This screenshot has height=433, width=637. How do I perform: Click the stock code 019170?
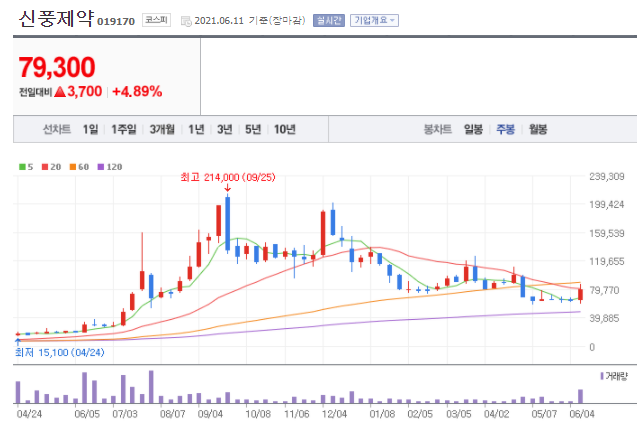click(116, 22)
